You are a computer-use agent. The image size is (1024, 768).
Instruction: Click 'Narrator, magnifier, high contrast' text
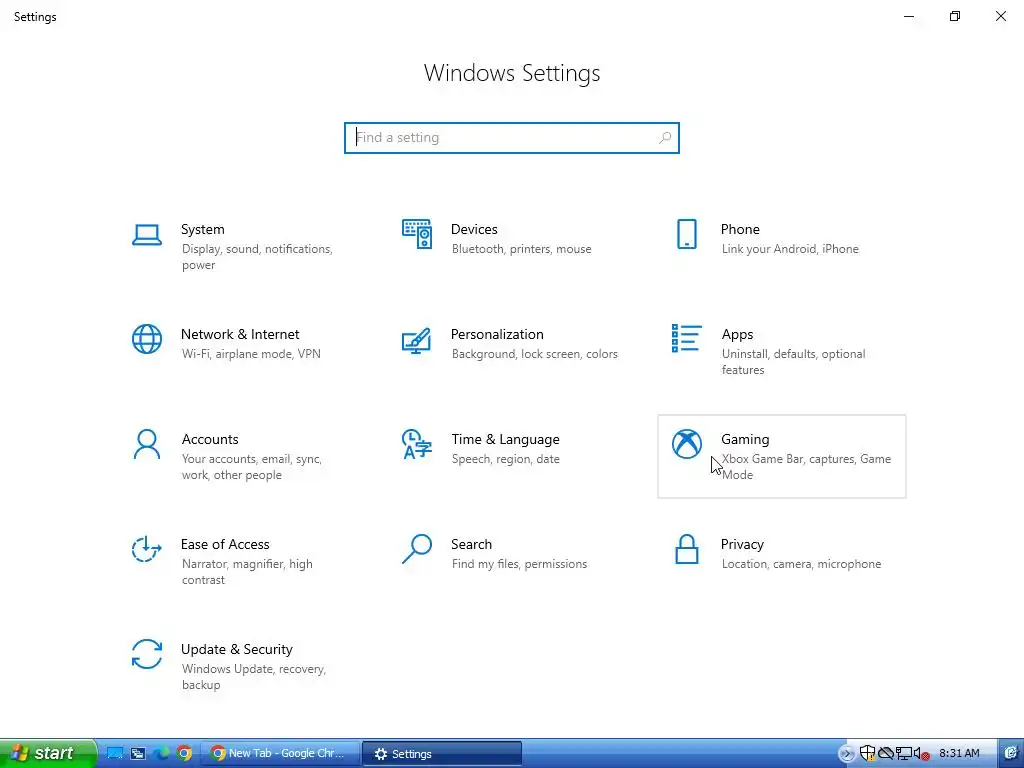click(x=247, y=572)
